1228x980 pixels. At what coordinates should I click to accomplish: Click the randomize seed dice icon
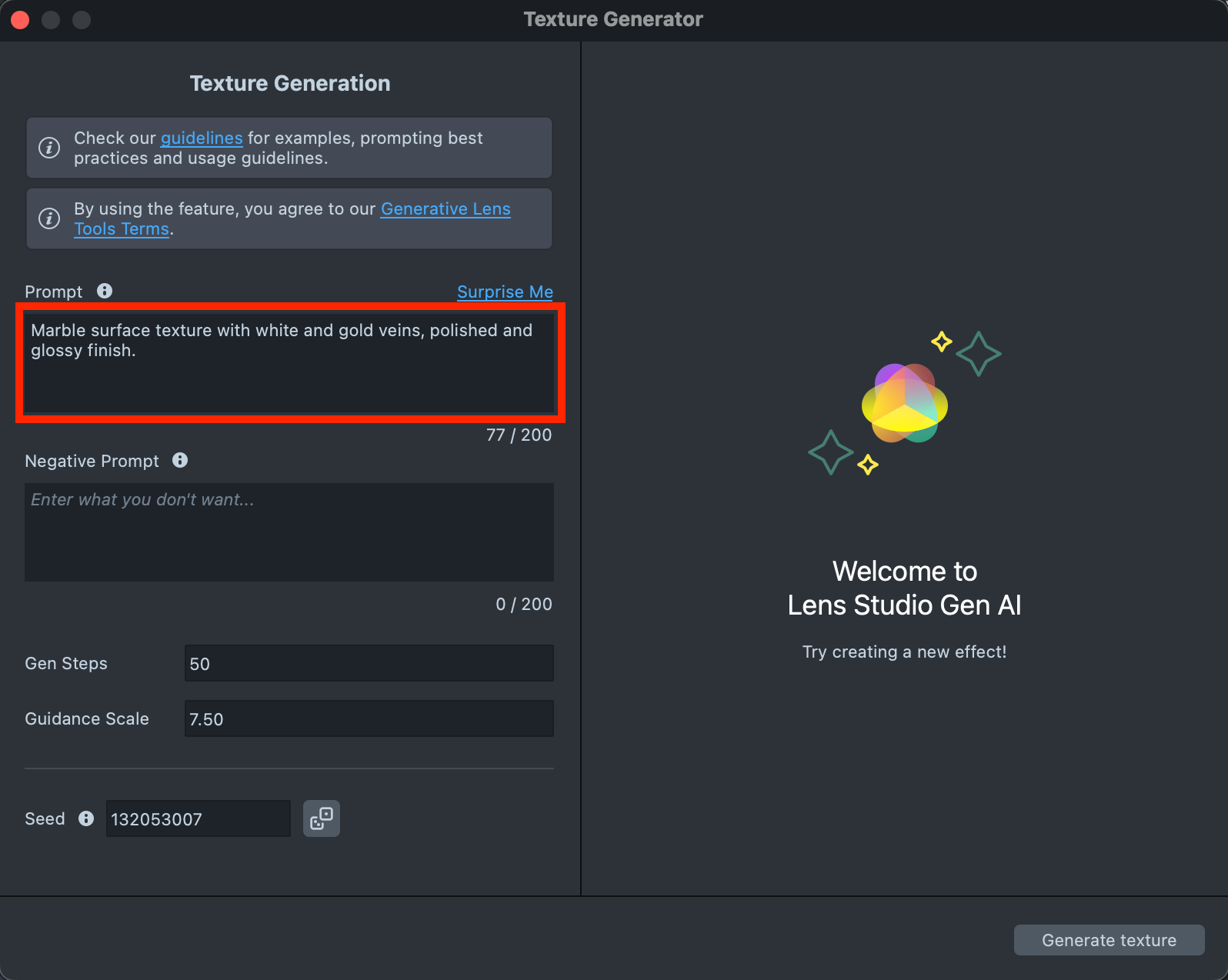[x=322, y=818]
